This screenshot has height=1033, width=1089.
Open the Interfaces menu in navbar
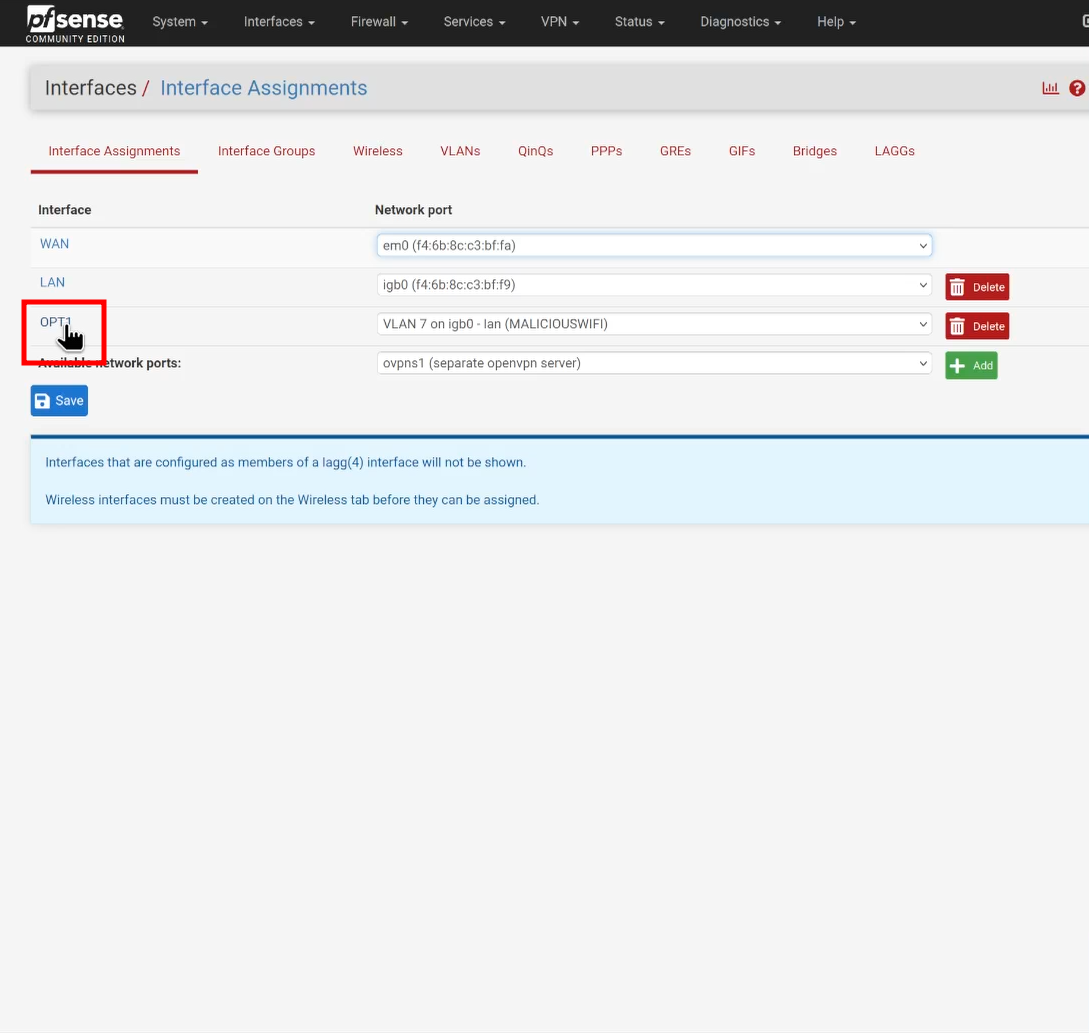tap(279, 22)
